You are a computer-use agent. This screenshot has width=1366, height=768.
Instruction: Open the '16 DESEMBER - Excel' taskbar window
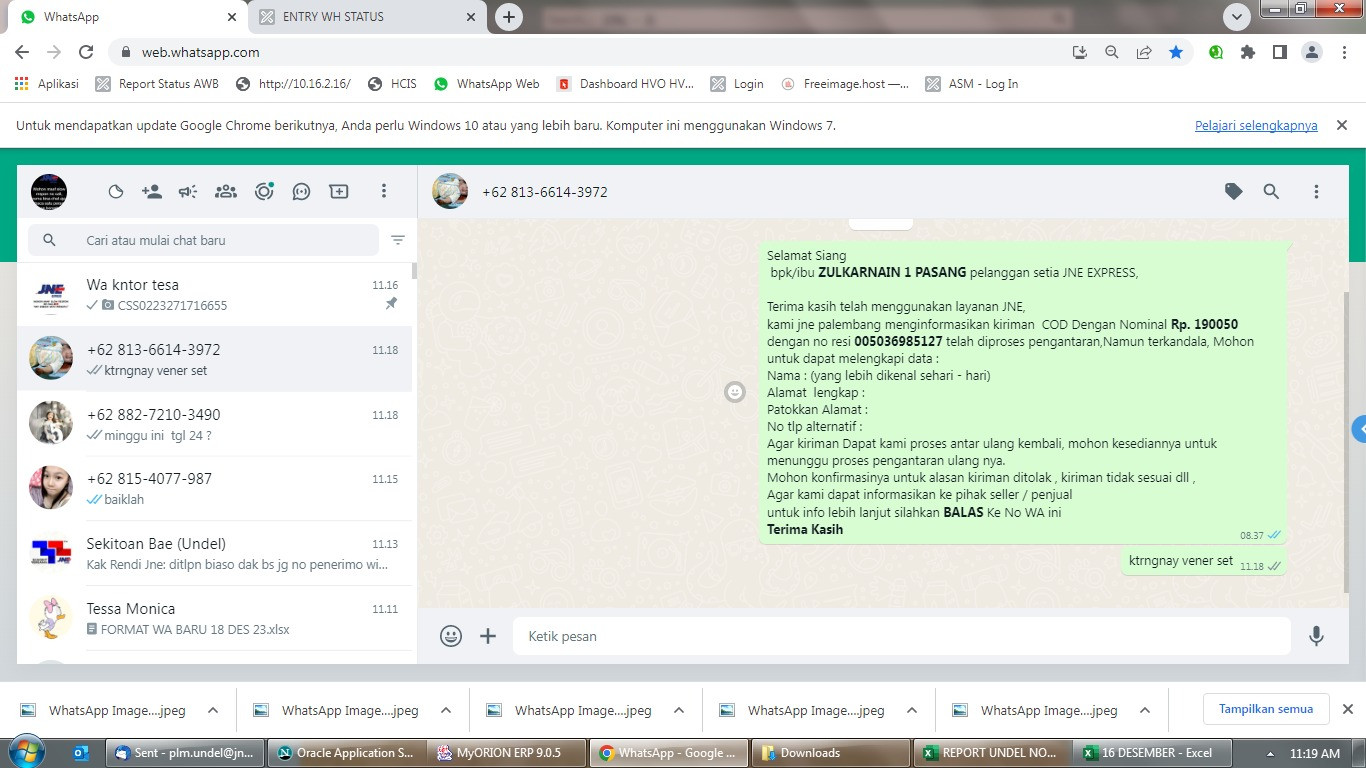(x=1153, y=753)
